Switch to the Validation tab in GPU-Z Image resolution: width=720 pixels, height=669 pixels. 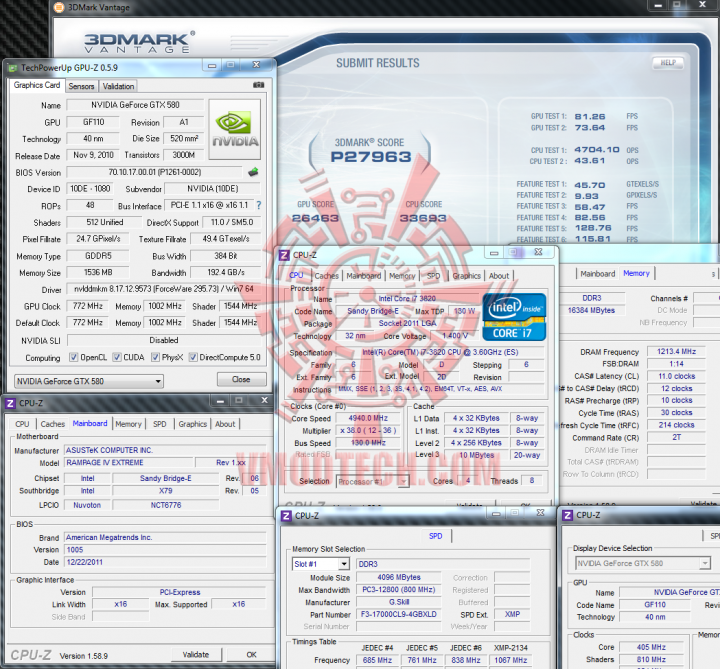pos(118,86)
